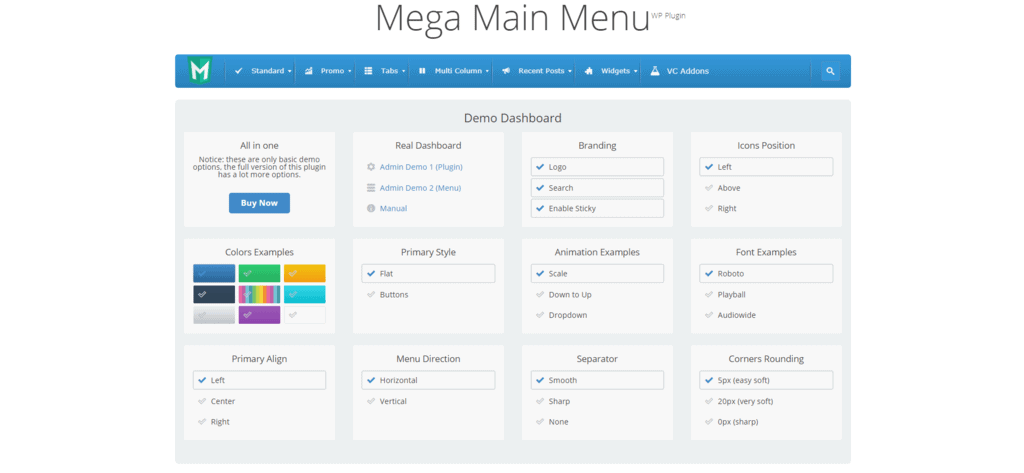Screen dimensions: 1024x473
Task: Click the info icon beside Manual
Action: tap(371, 208)
